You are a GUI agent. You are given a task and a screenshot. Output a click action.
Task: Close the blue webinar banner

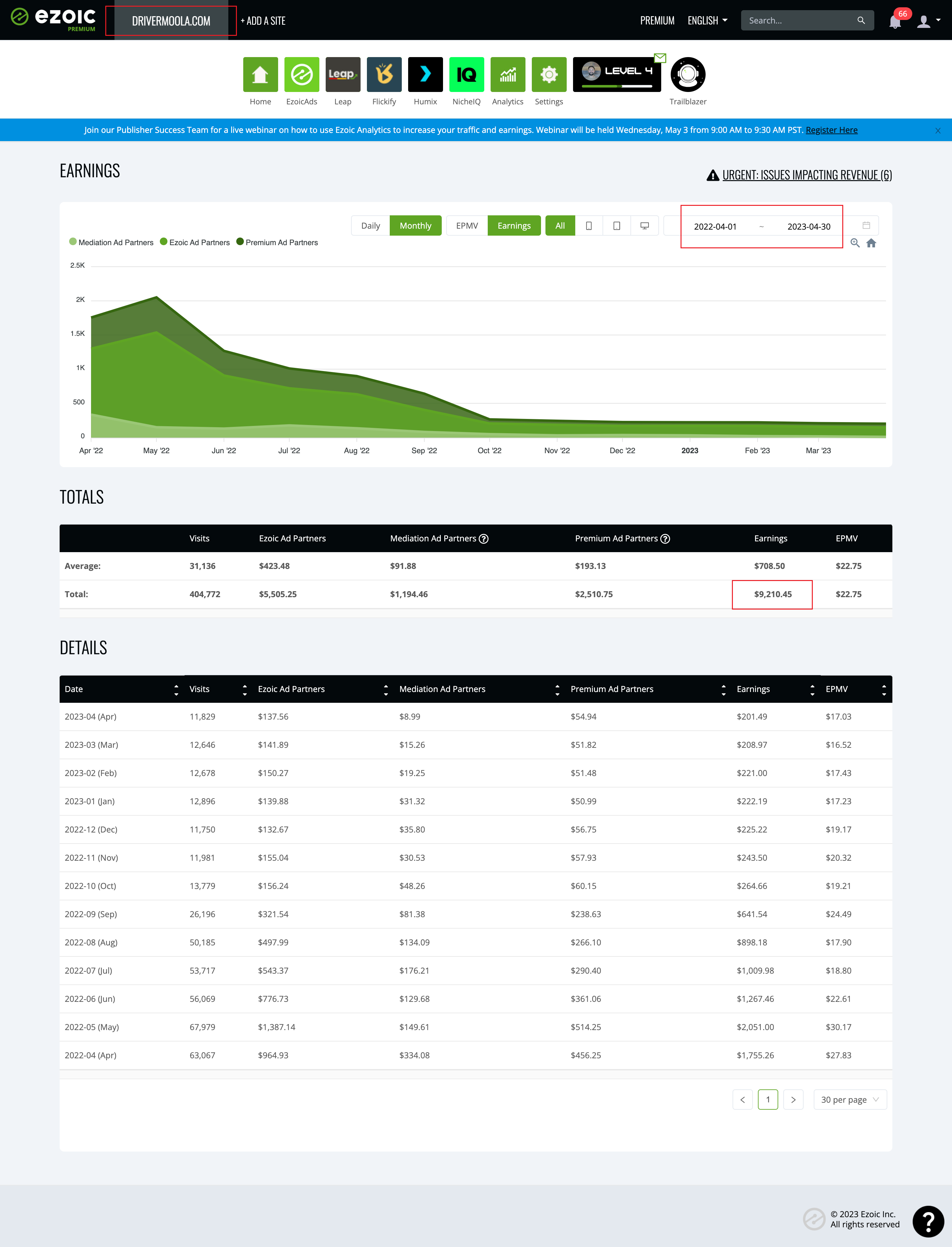point(938,130)
